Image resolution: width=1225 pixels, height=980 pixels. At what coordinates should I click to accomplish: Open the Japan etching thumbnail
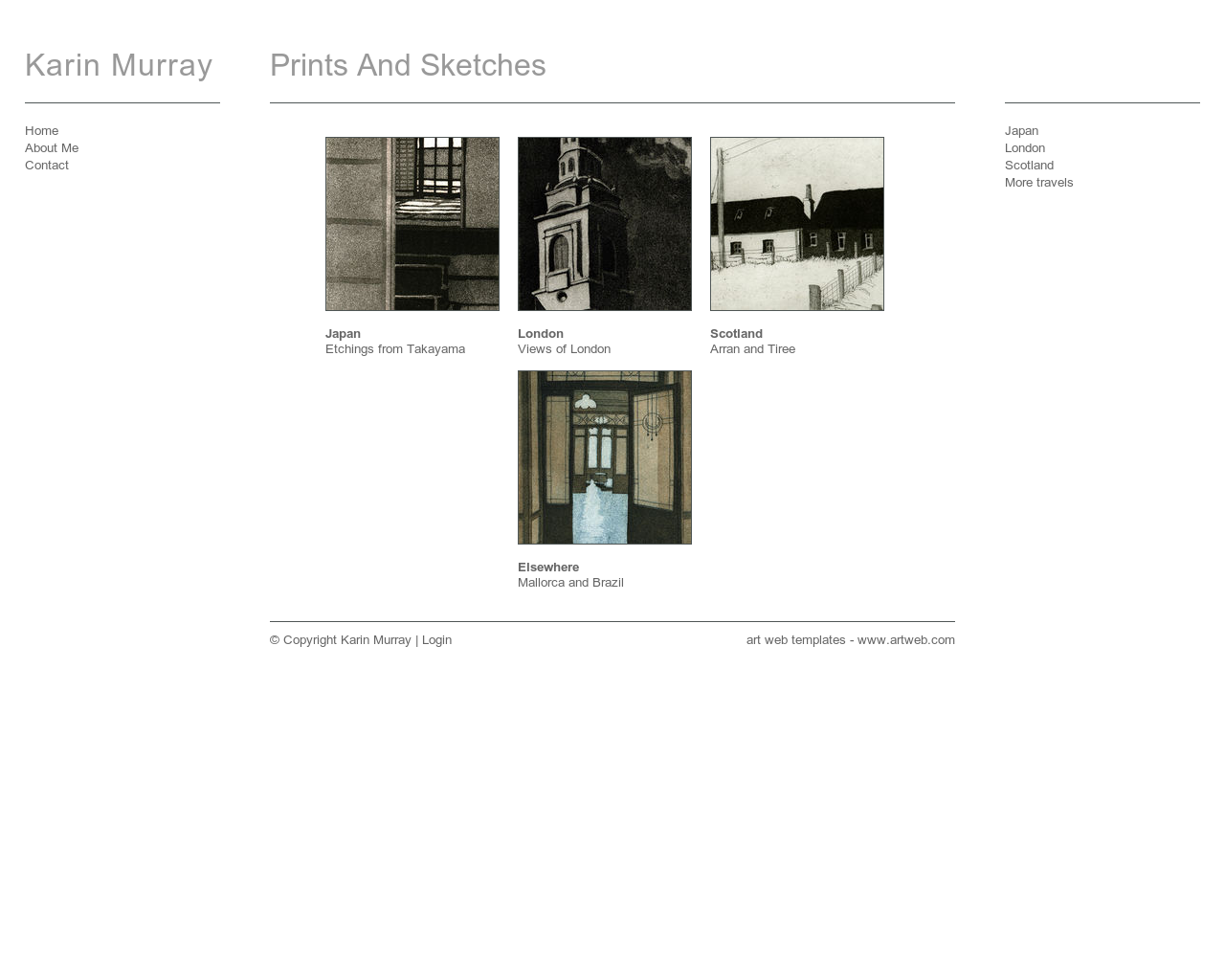coord(412,224)
